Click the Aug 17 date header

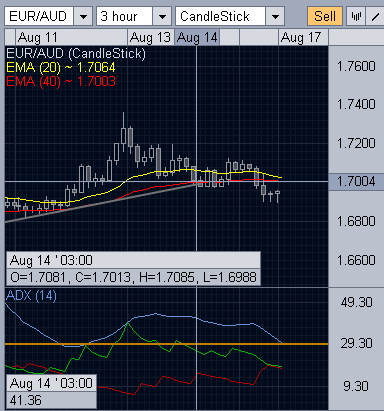point(303,37)
